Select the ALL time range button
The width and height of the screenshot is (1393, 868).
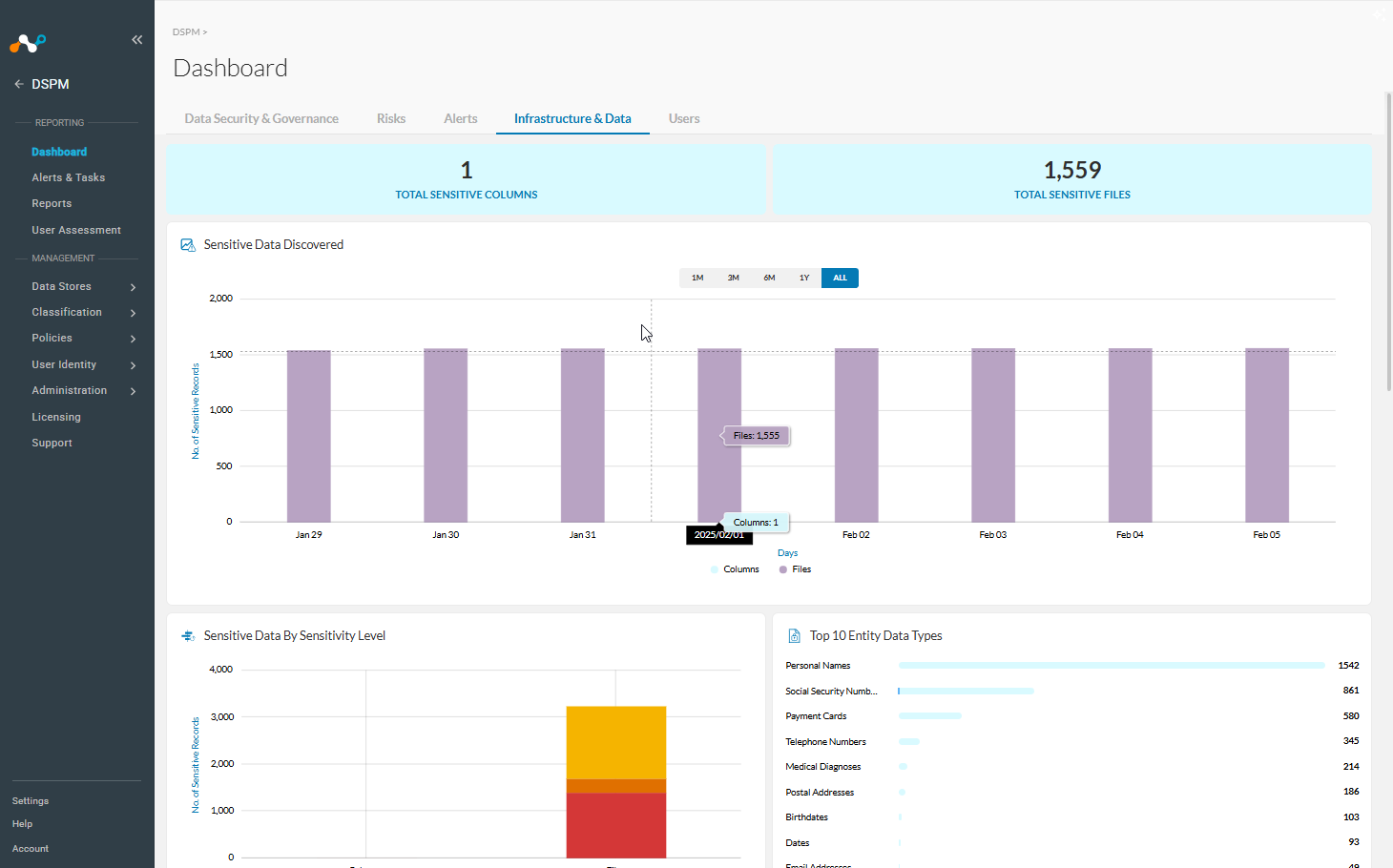point(840,278)
